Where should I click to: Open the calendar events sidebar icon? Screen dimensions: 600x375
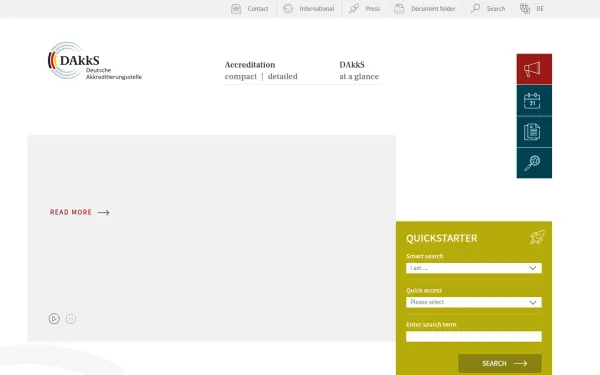534,101
